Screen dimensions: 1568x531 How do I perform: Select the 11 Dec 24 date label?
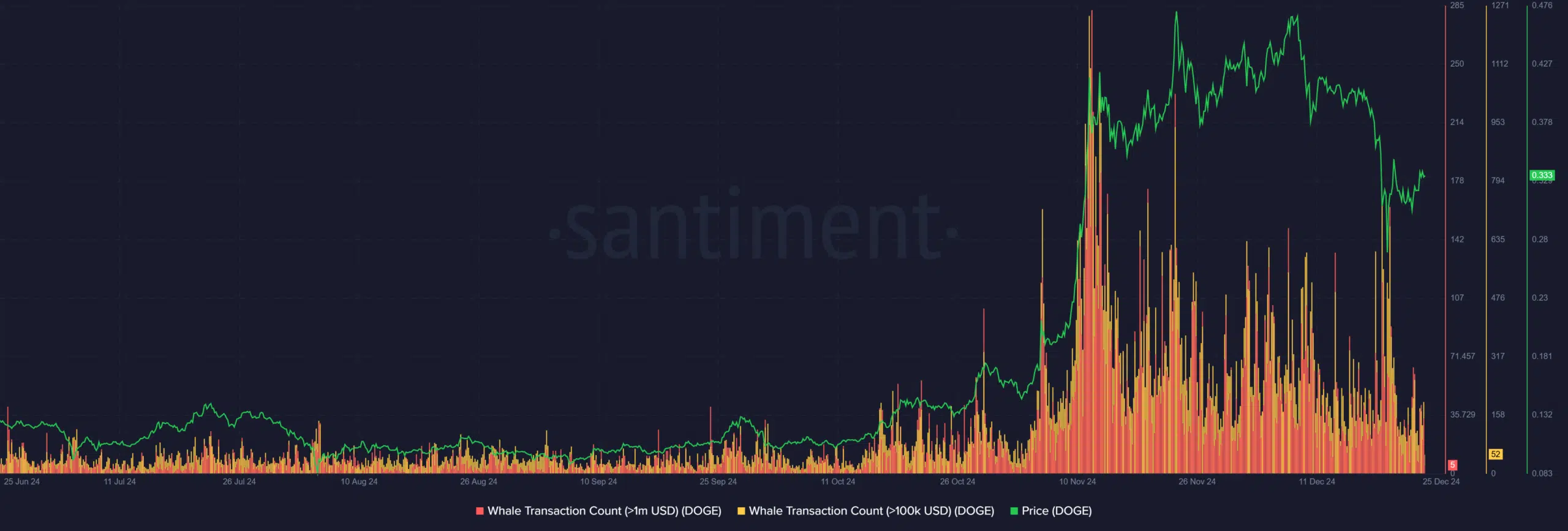pos(1317,481)
